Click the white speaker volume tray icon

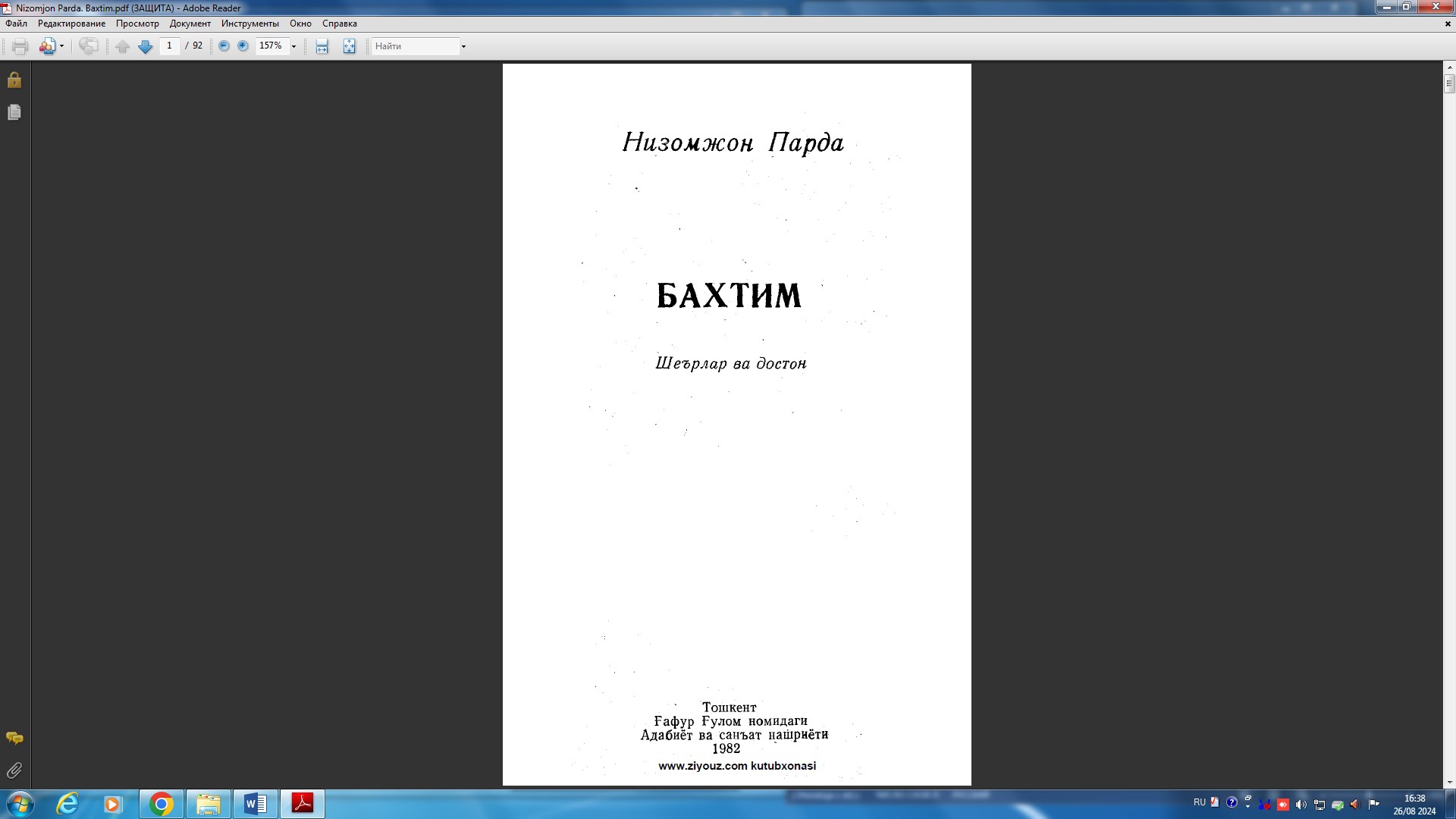[x=1301, y=805]
